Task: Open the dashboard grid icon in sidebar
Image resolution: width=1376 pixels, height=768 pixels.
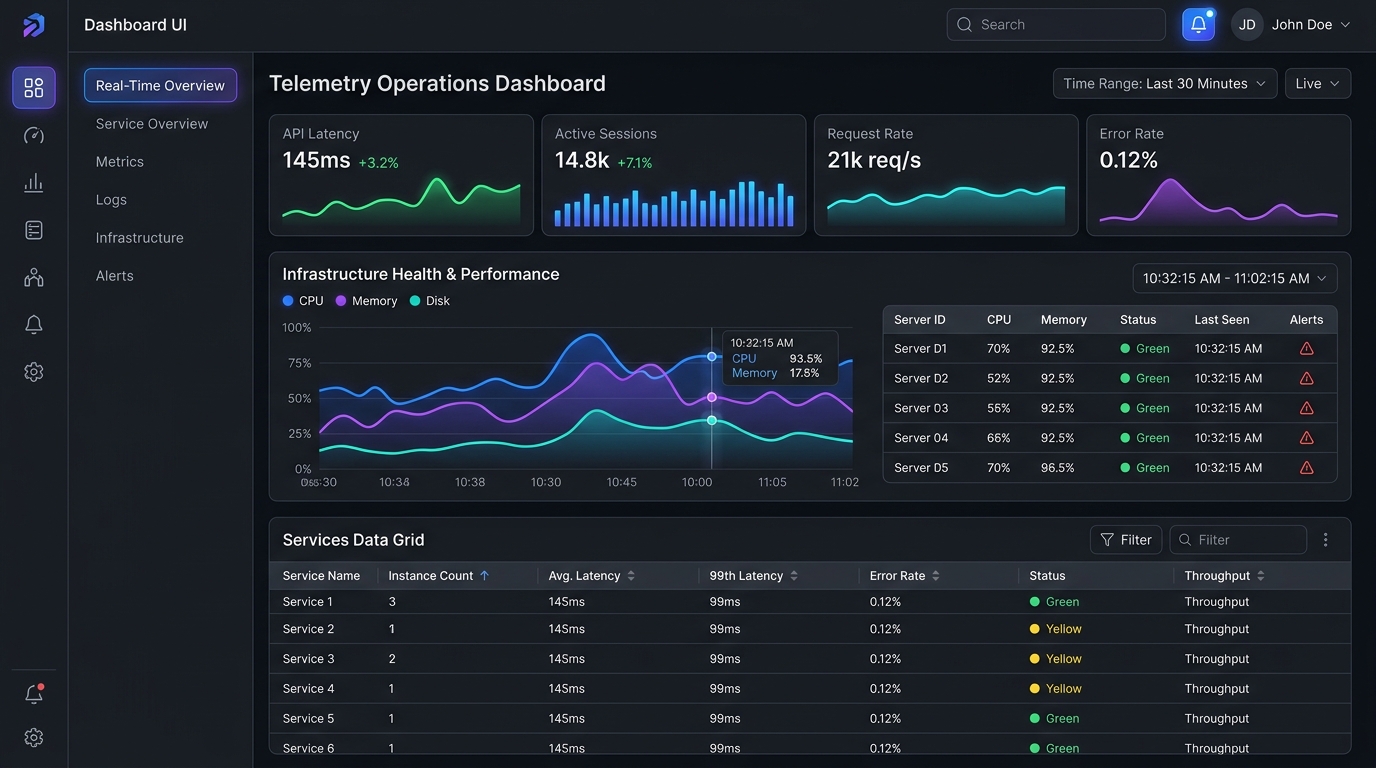Action: [x=34, y=88]
